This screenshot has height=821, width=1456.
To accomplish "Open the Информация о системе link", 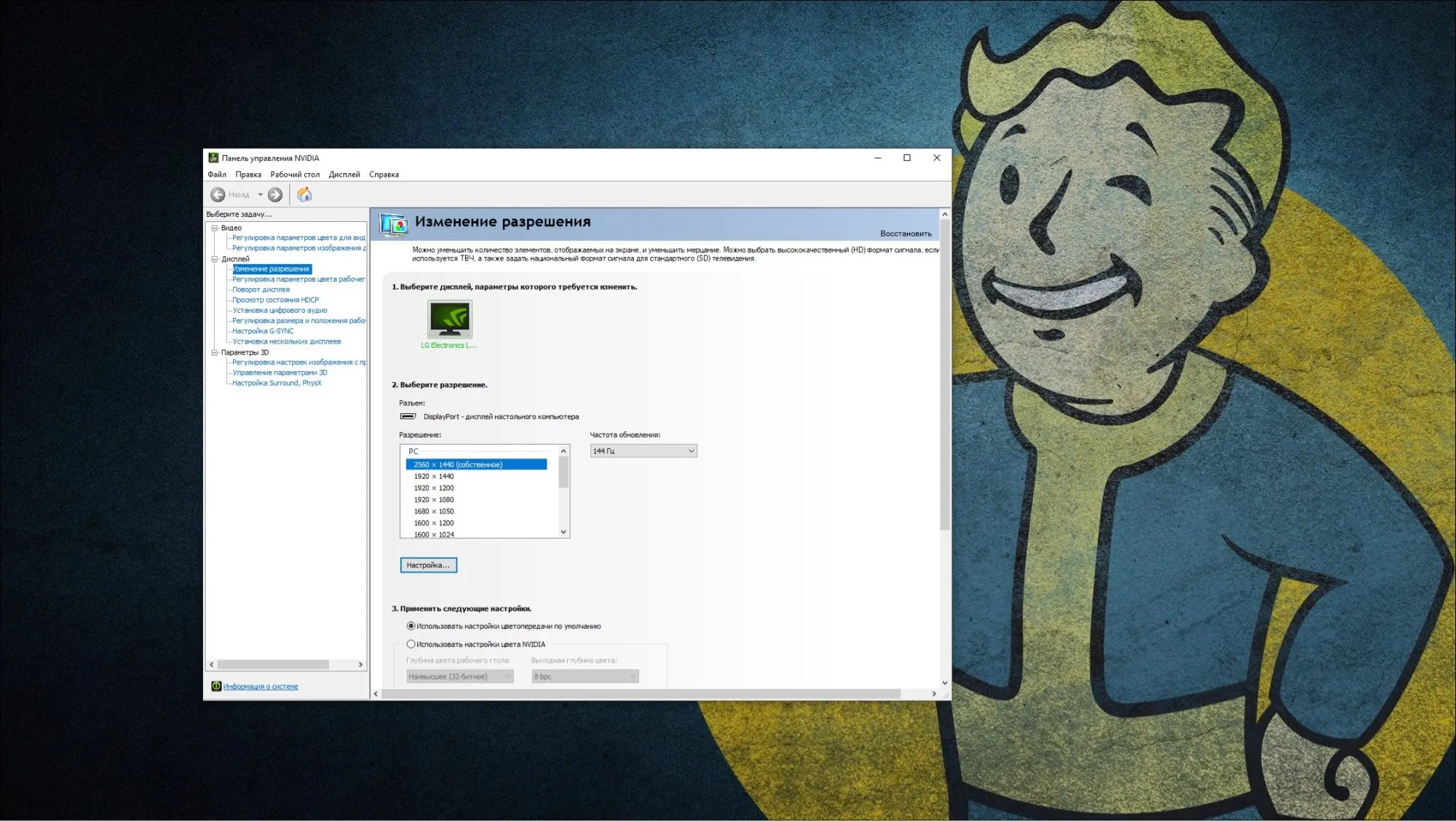I will (x=261, y=686).
